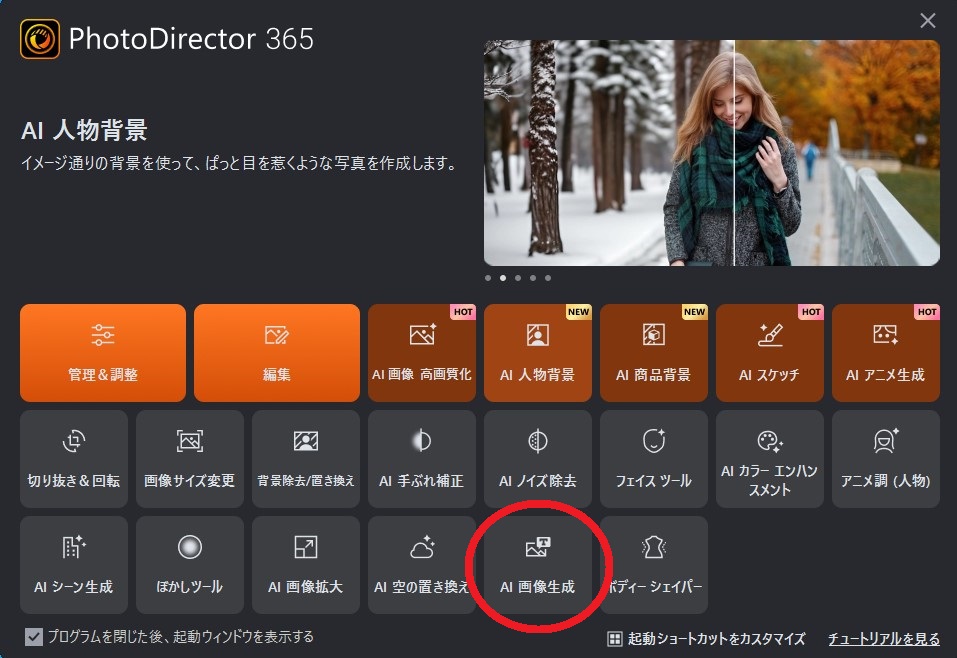This screenshot has height=658, width=957.
Task: Select the first carousel dot
Action: point(488,278)
